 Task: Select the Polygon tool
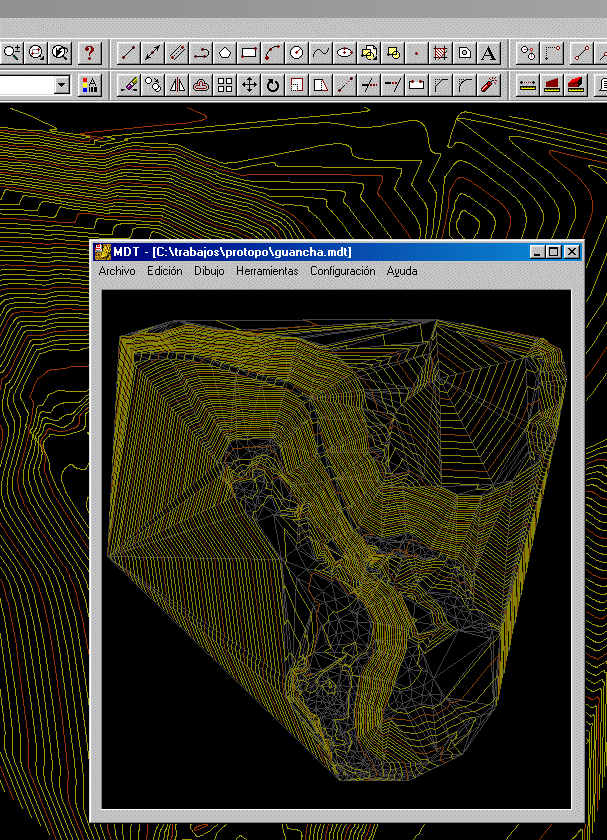(225, 53)
